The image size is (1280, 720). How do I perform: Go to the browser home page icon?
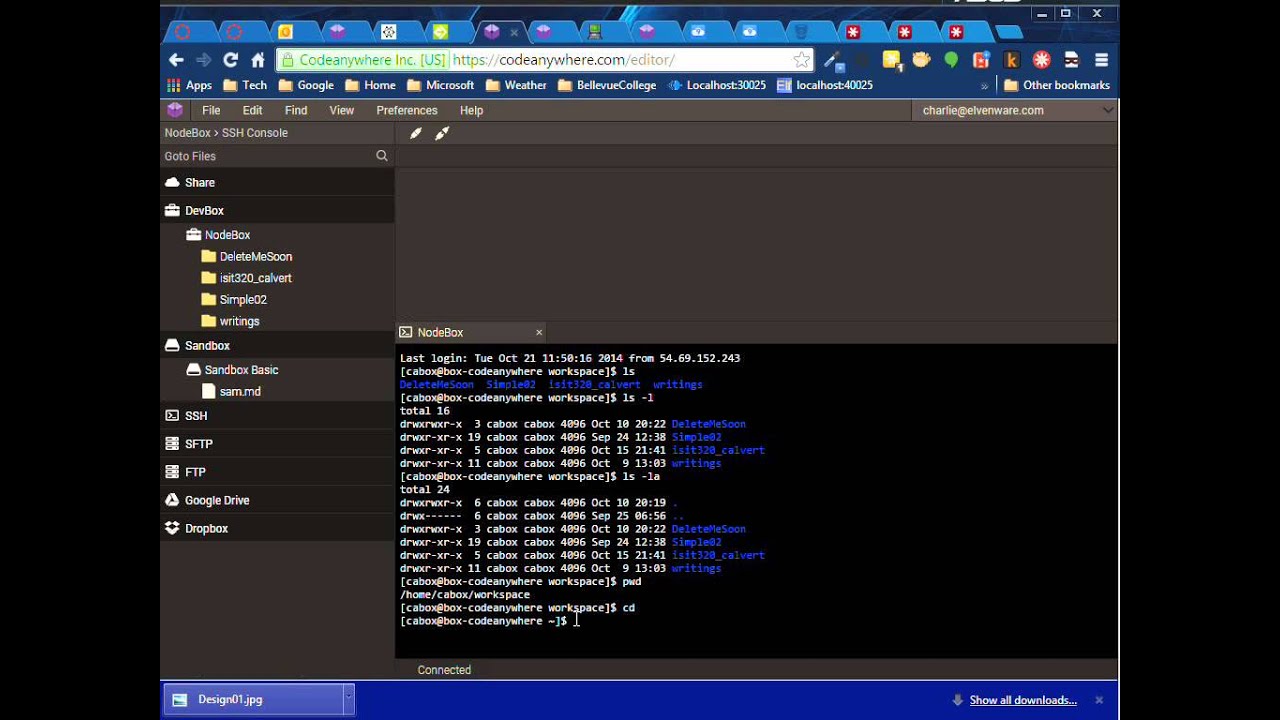pyautogui.click(x=258, y=60)
